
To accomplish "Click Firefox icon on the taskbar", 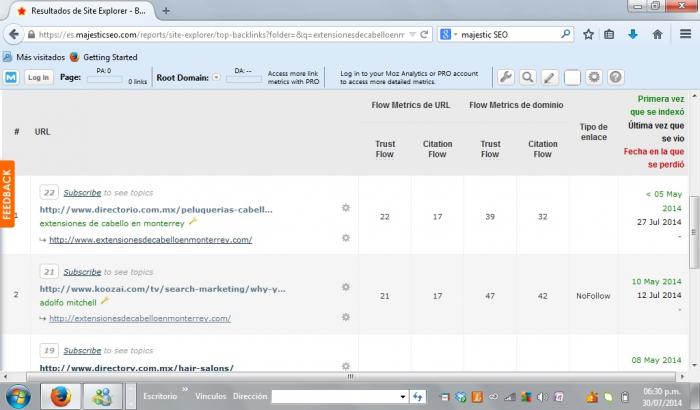I will (60, 396).
